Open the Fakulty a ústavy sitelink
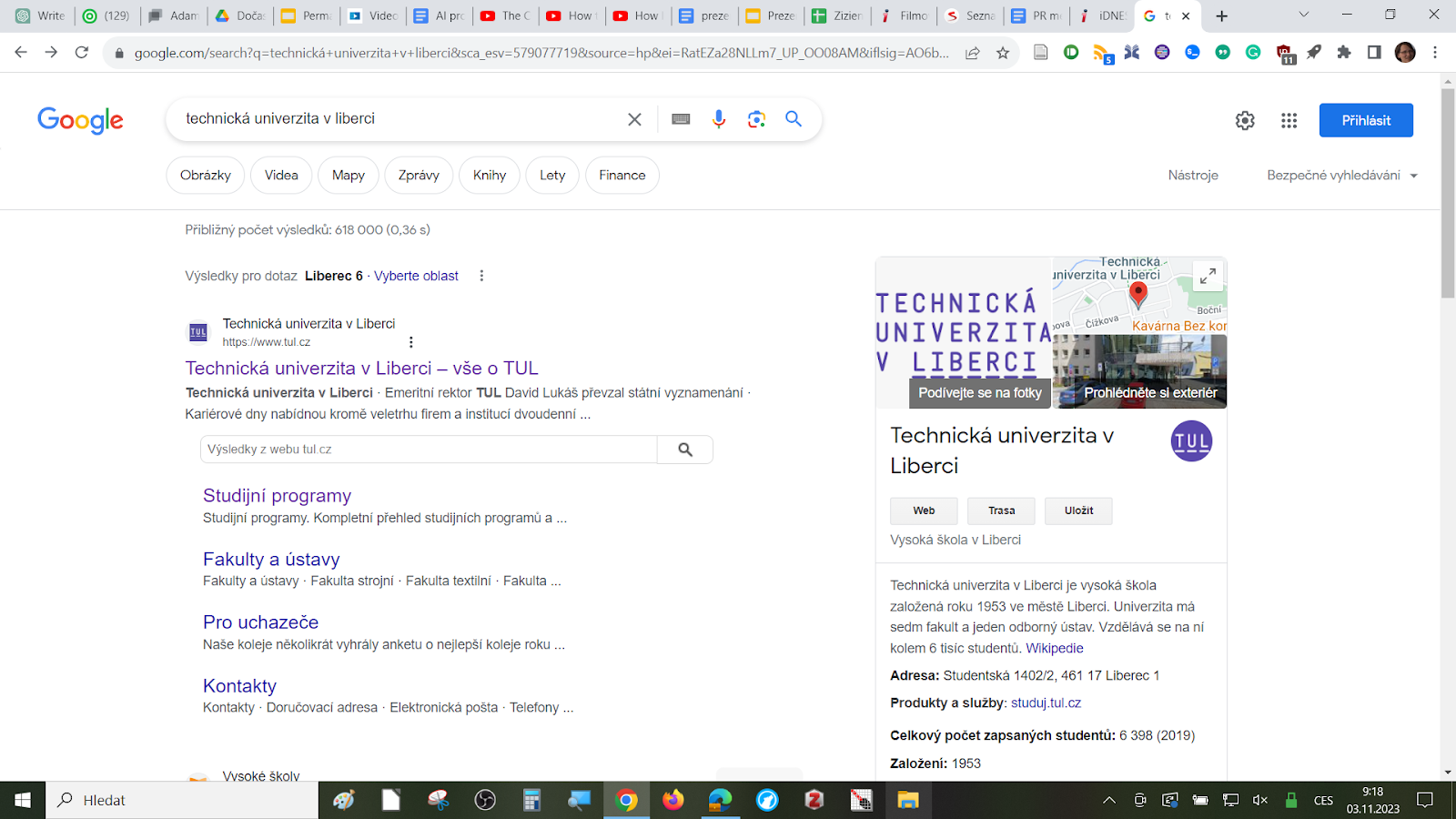 [271, 560]
